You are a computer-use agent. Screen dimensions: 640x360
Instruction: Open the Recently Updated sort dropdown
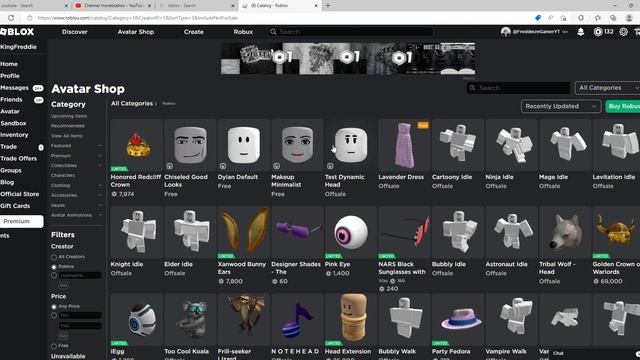coord(561,106)
